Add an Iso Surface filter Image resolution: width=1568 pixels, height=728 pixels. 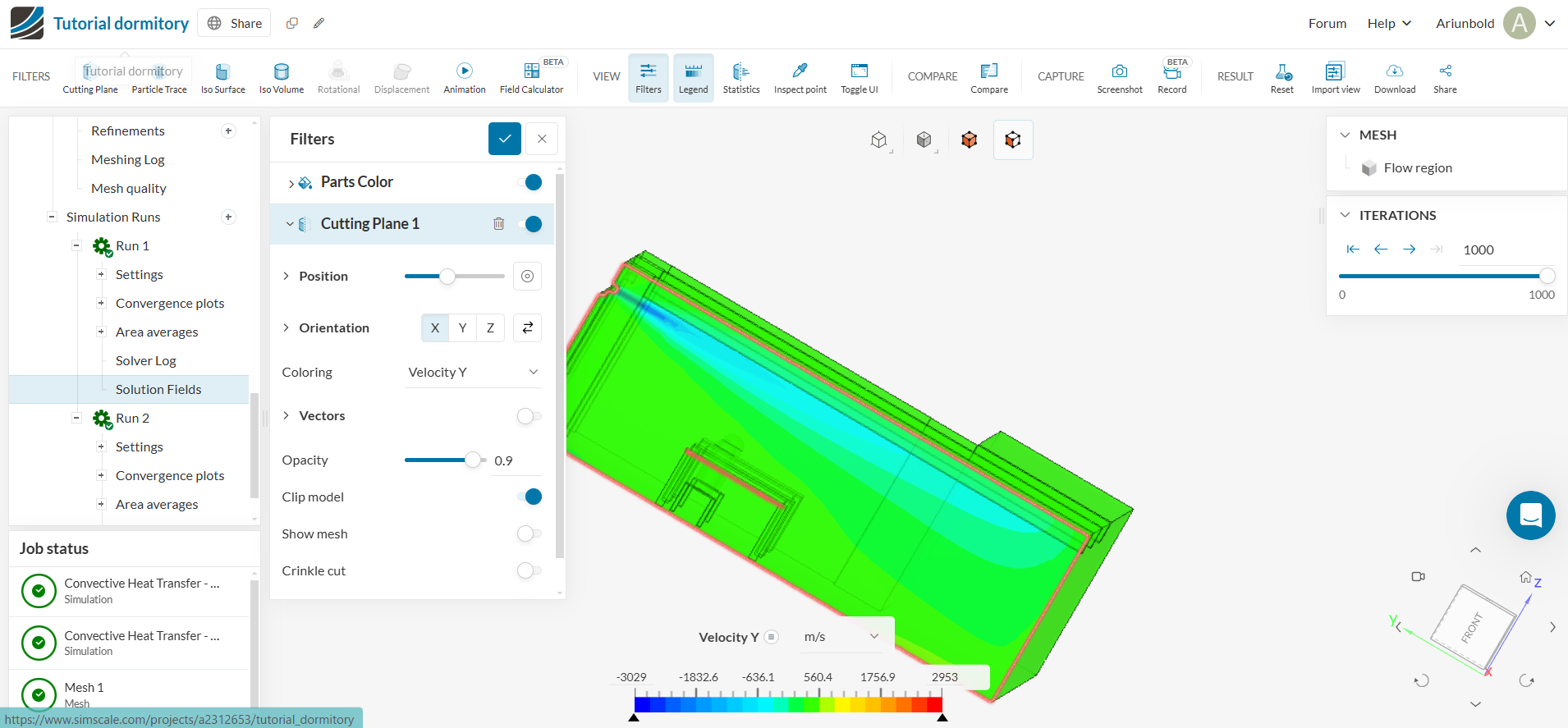click(223, 78)
